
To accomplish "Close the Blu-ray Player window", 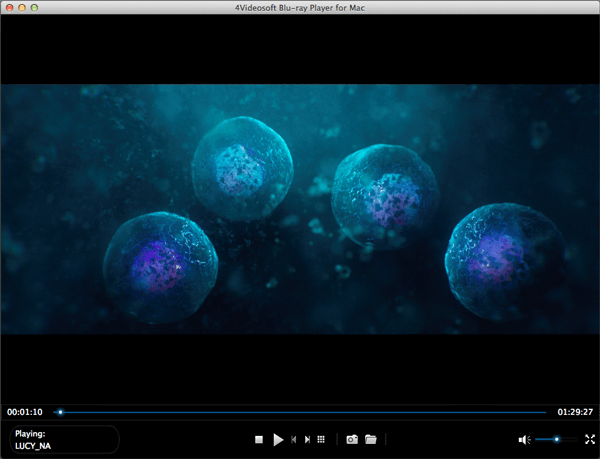I will (8, 7).
